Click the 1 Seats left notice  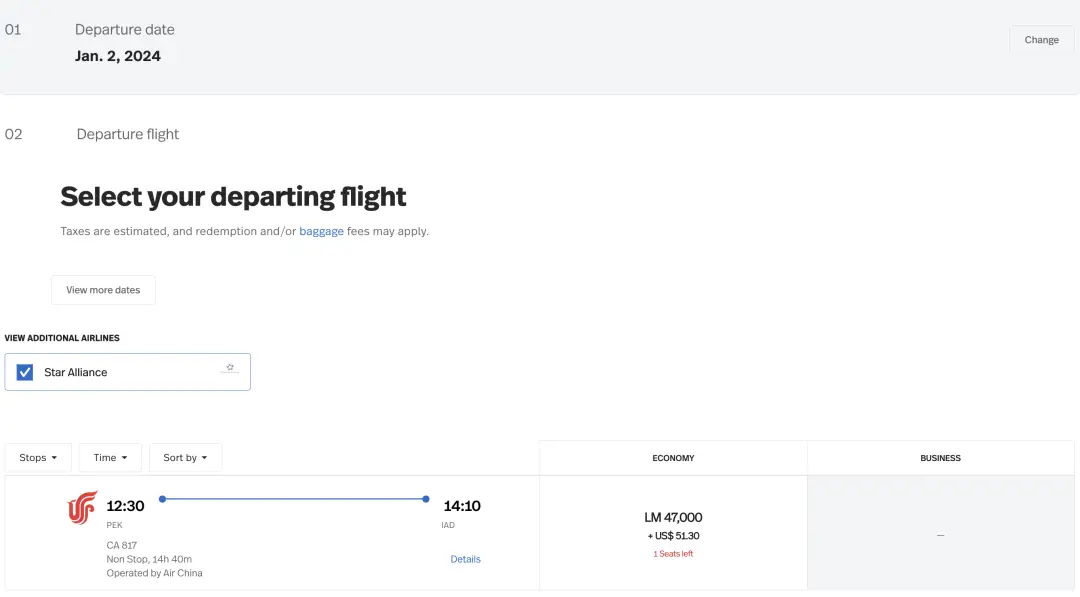(x=673, y=554)
